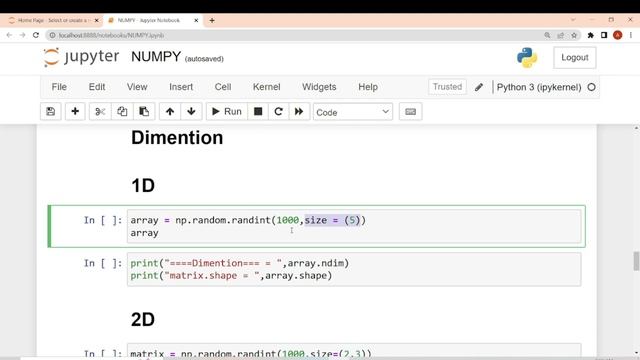Click the Jupyter logo
The image size is (640, 360).
[x=81, y=57]
